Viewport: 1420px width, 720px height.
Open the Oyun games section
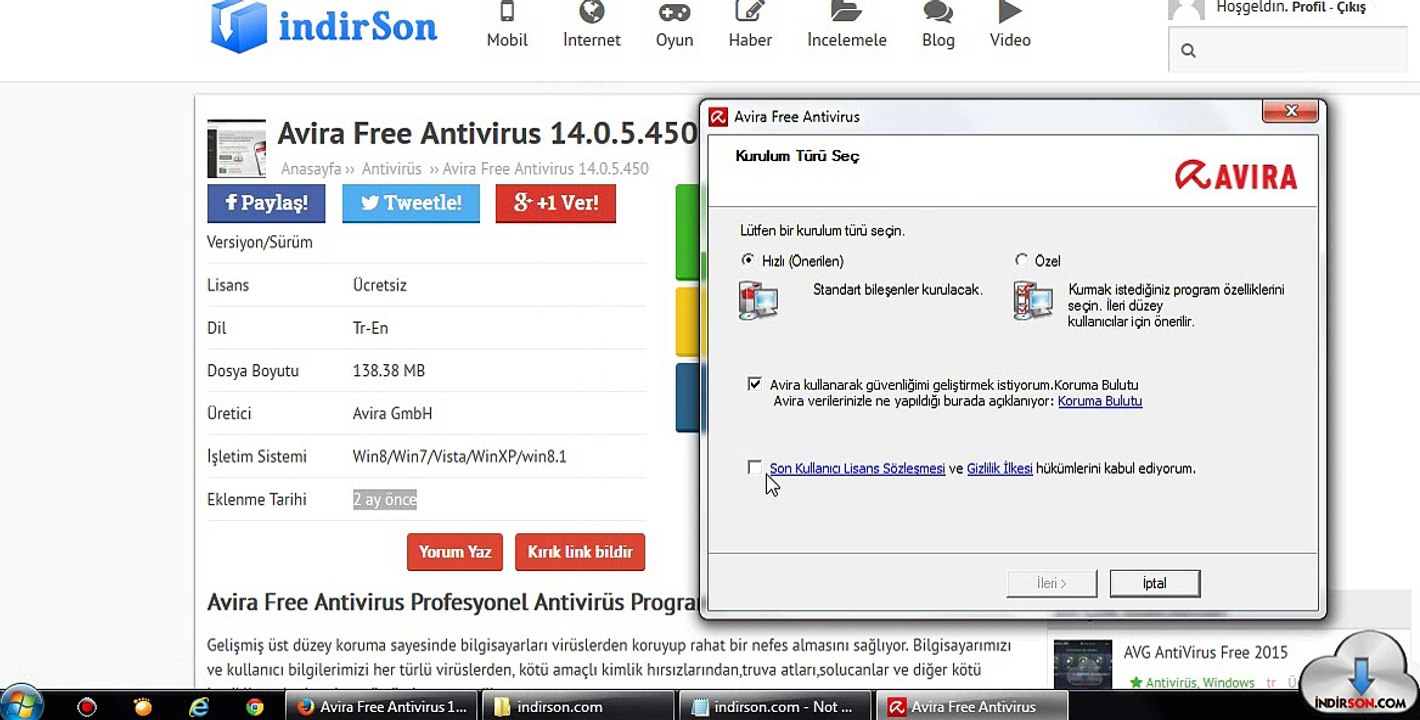[674, 26]
